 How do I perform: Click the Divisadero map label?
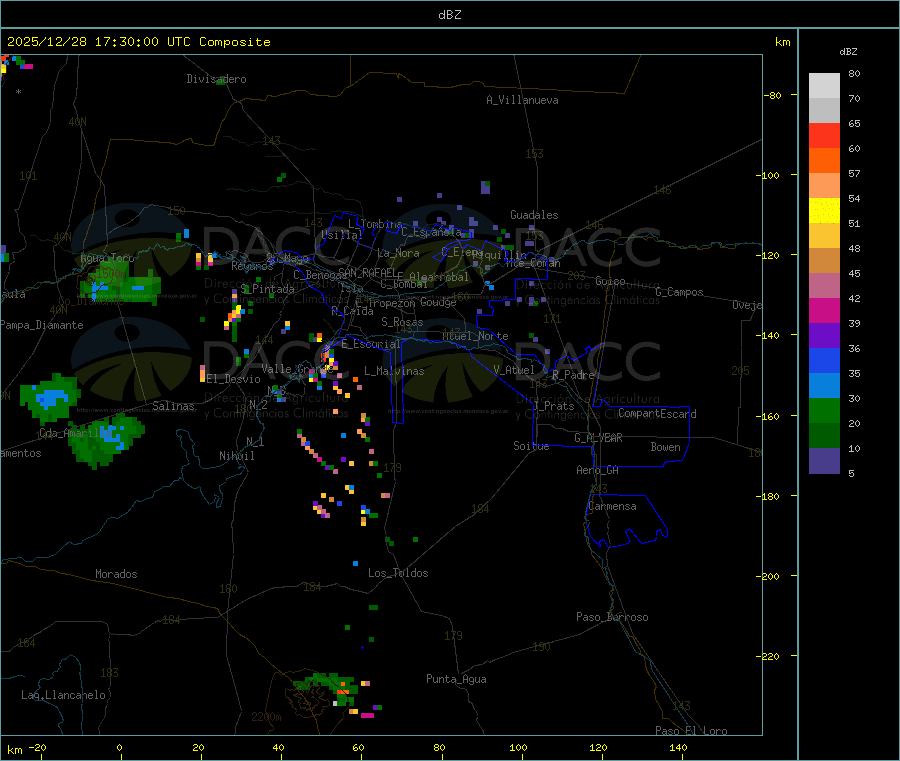(216, 79)
